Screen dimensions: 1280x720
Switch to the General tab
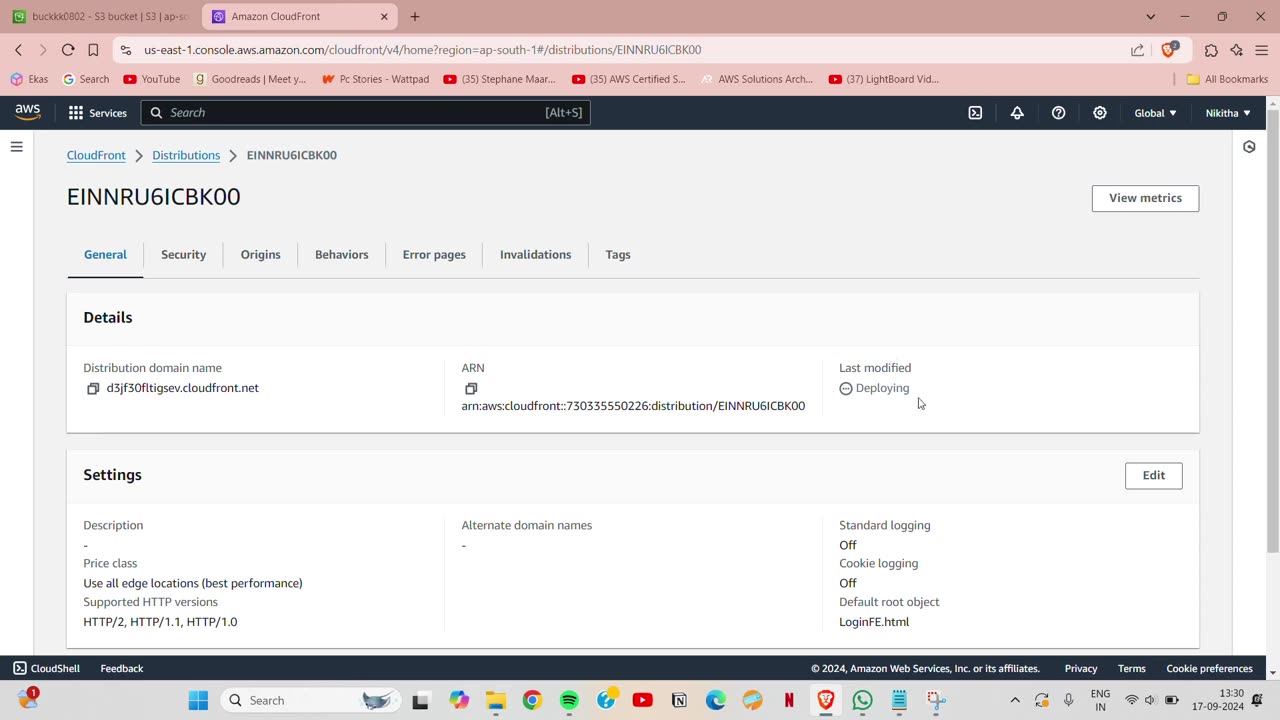(x=105, y=255)
